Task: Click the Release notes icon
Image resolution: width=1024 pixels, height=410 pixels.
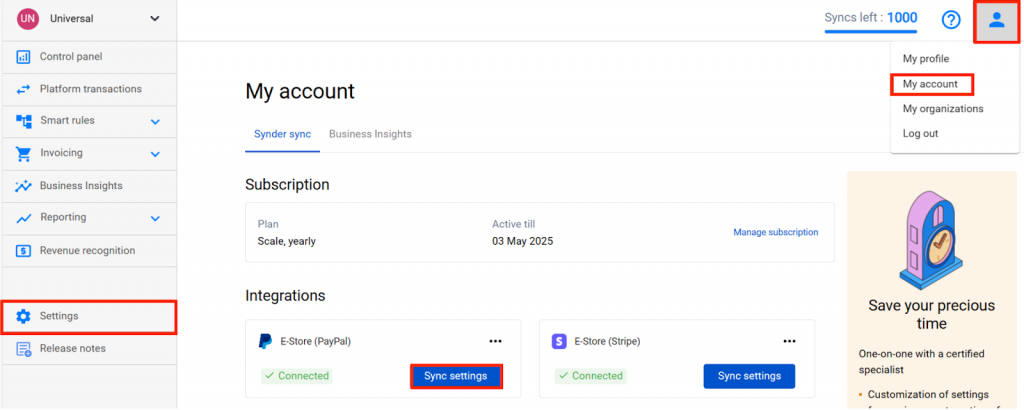Action: [23, 349]
